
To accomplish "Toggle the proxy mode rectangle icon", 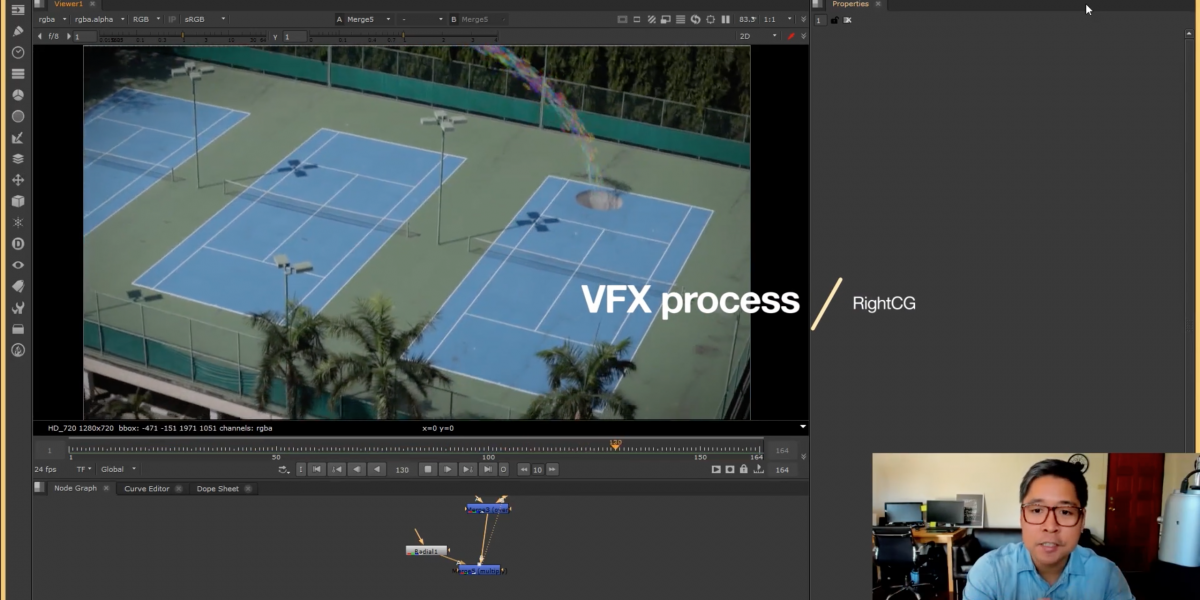I will click(x=637, y=19).
